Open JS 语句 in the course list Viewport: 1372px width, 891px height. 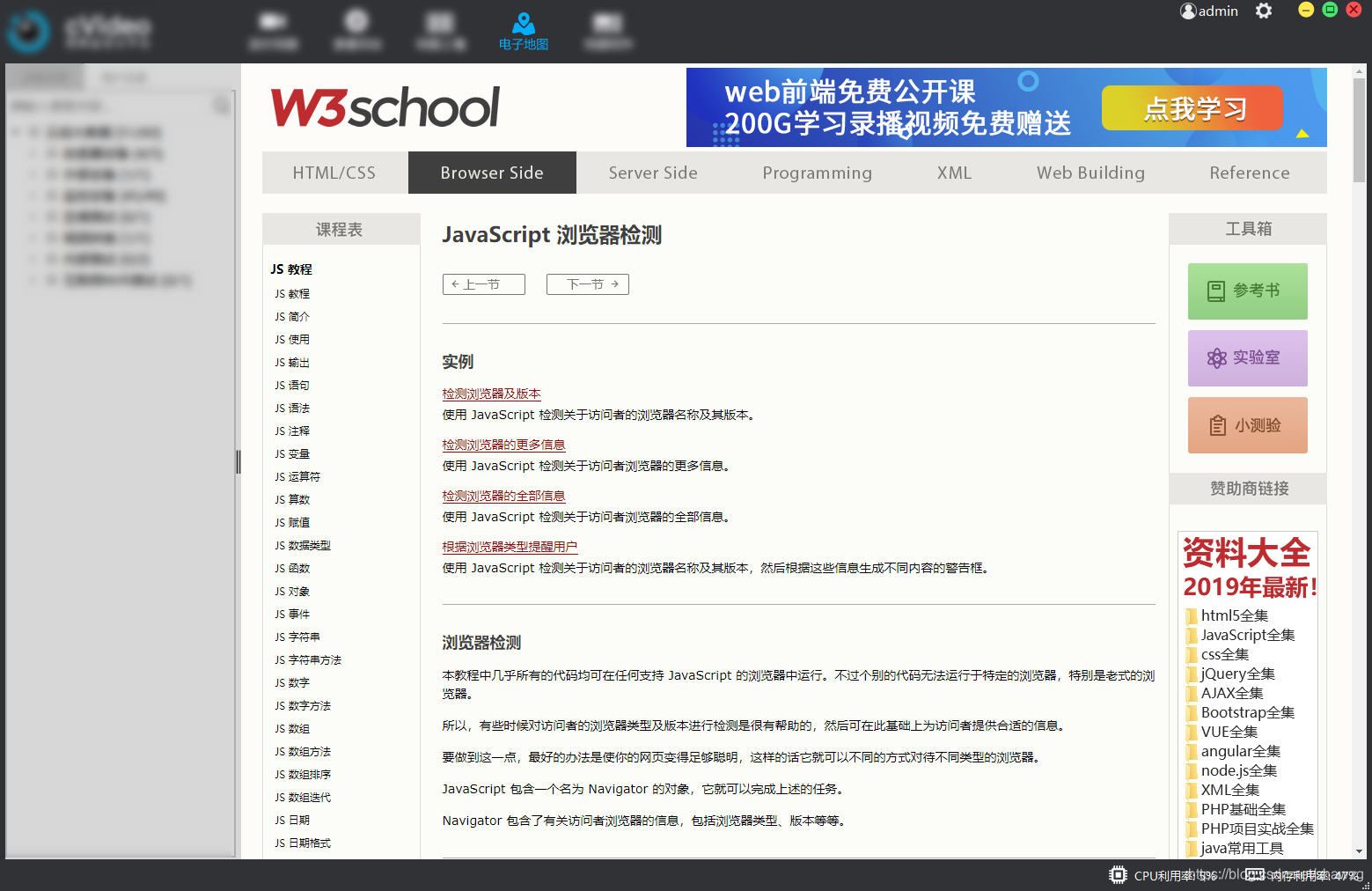click(292, 385)
